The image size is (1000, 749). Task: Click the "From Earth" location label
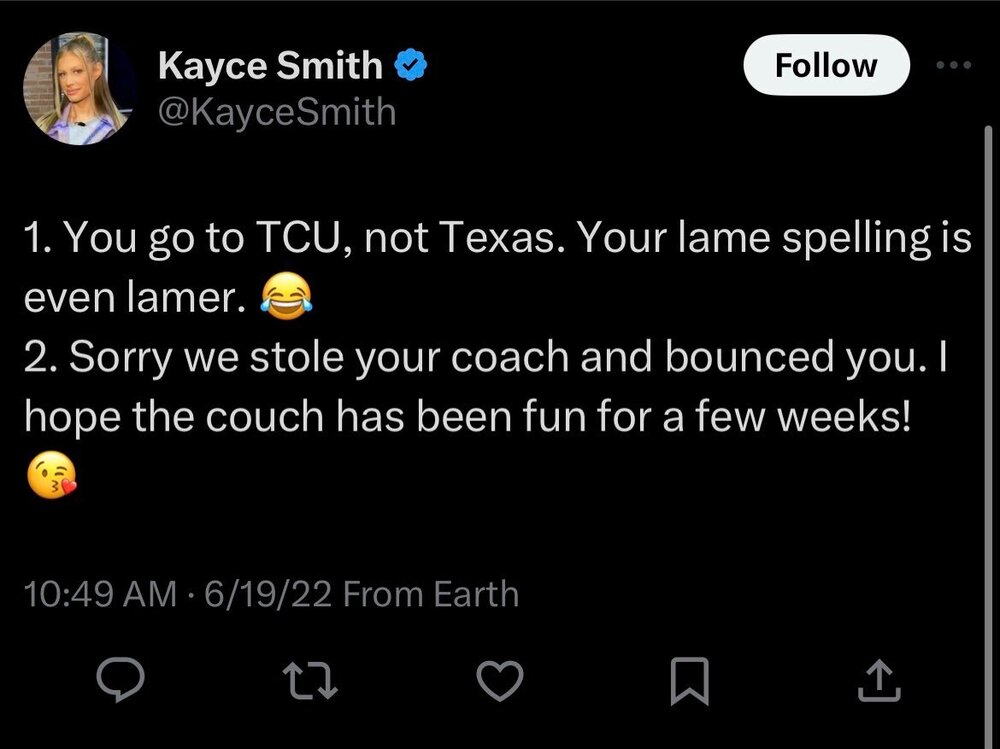point(431,594)
